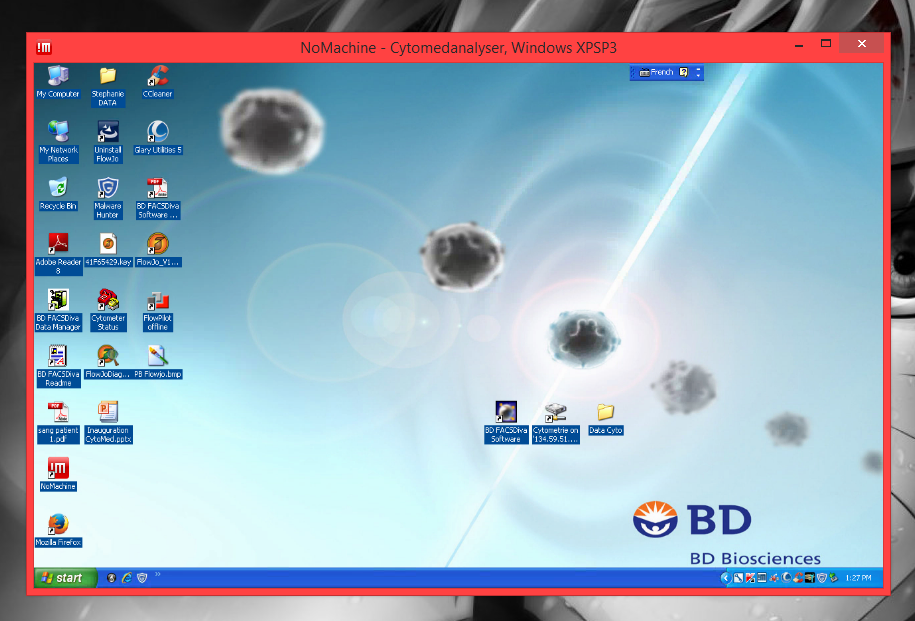The width and height of the screenshot is (915, 621).
Task: Open the Data Cyto folder
Action: 606,418
